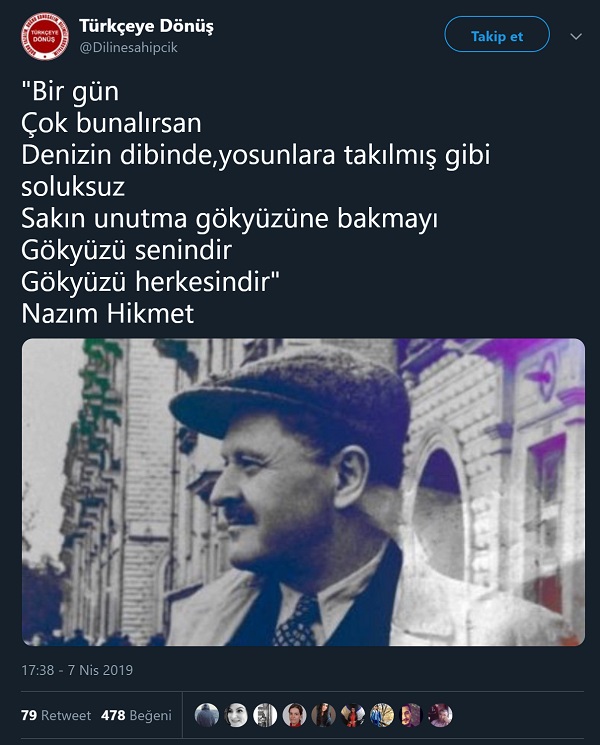Open third liker avatar with black-and-white street photo
600x745 pixels.
pos(265,715)
